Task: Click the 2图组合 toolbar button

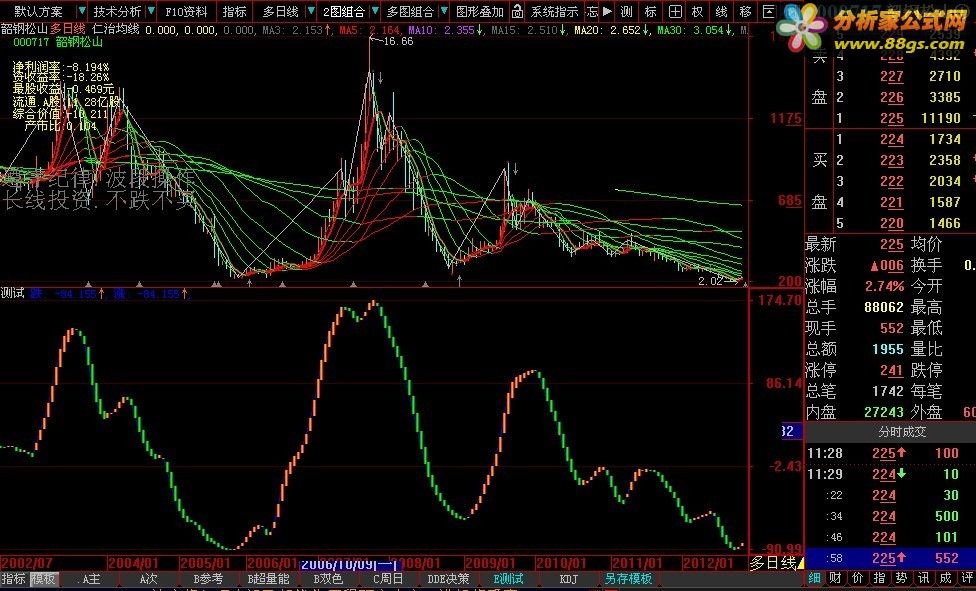Action: (x=344, y=11)
